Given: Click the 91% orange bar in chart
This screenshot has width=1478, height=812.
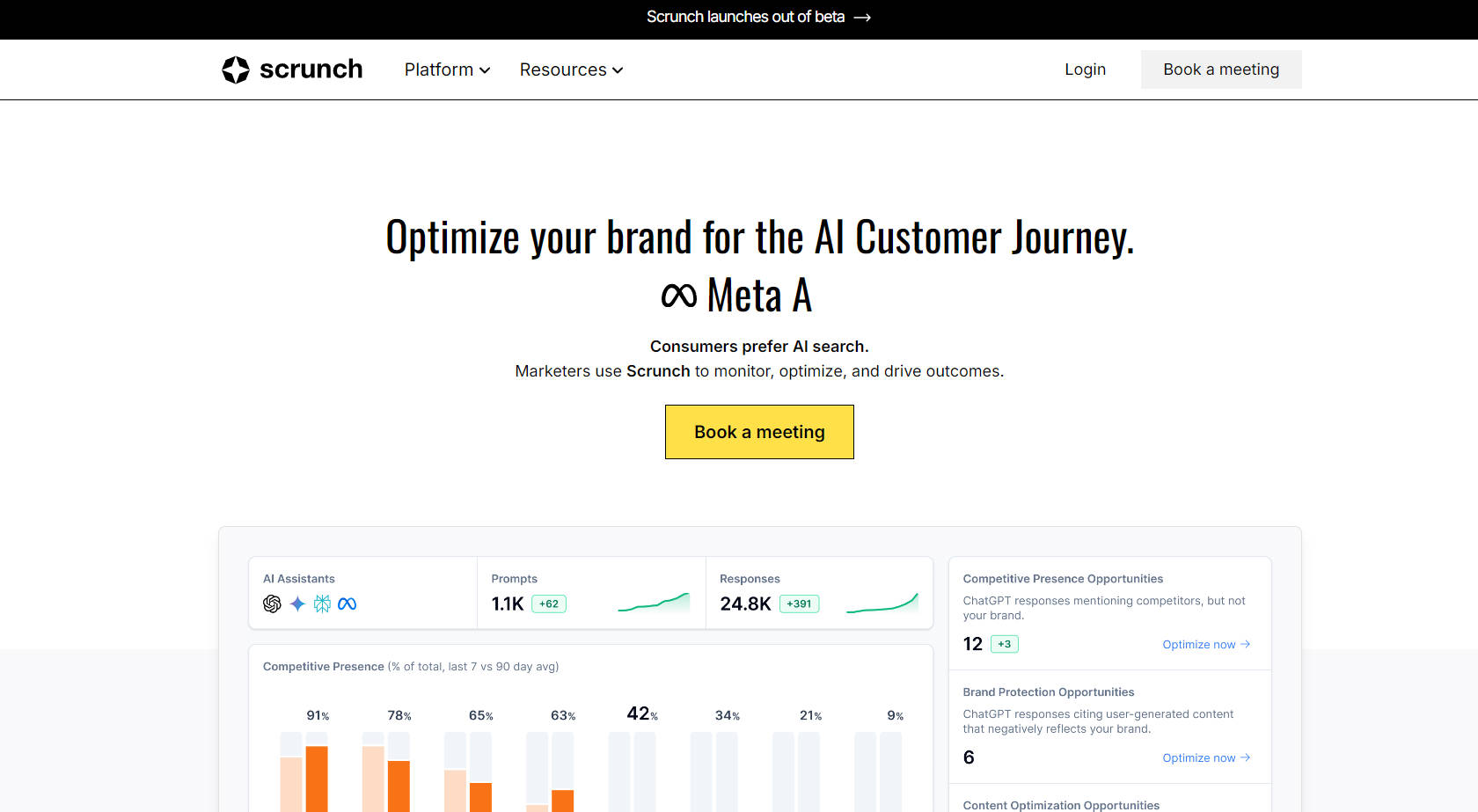Looking at the screenshot, I should coord(317,779).
